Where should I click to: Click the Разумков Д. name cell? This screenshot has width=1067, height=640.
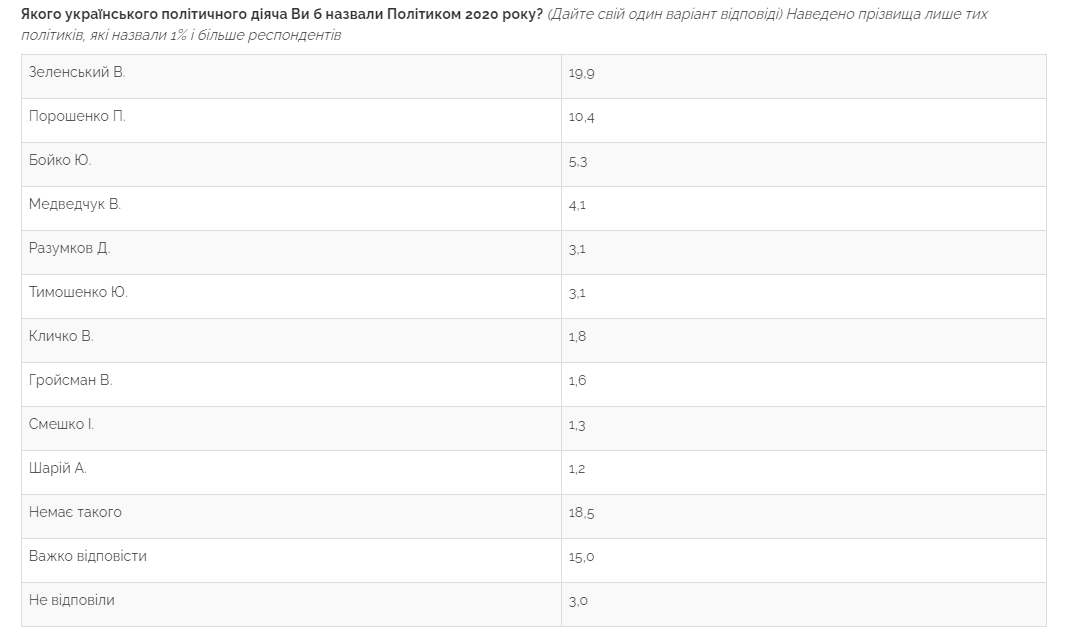69,249
